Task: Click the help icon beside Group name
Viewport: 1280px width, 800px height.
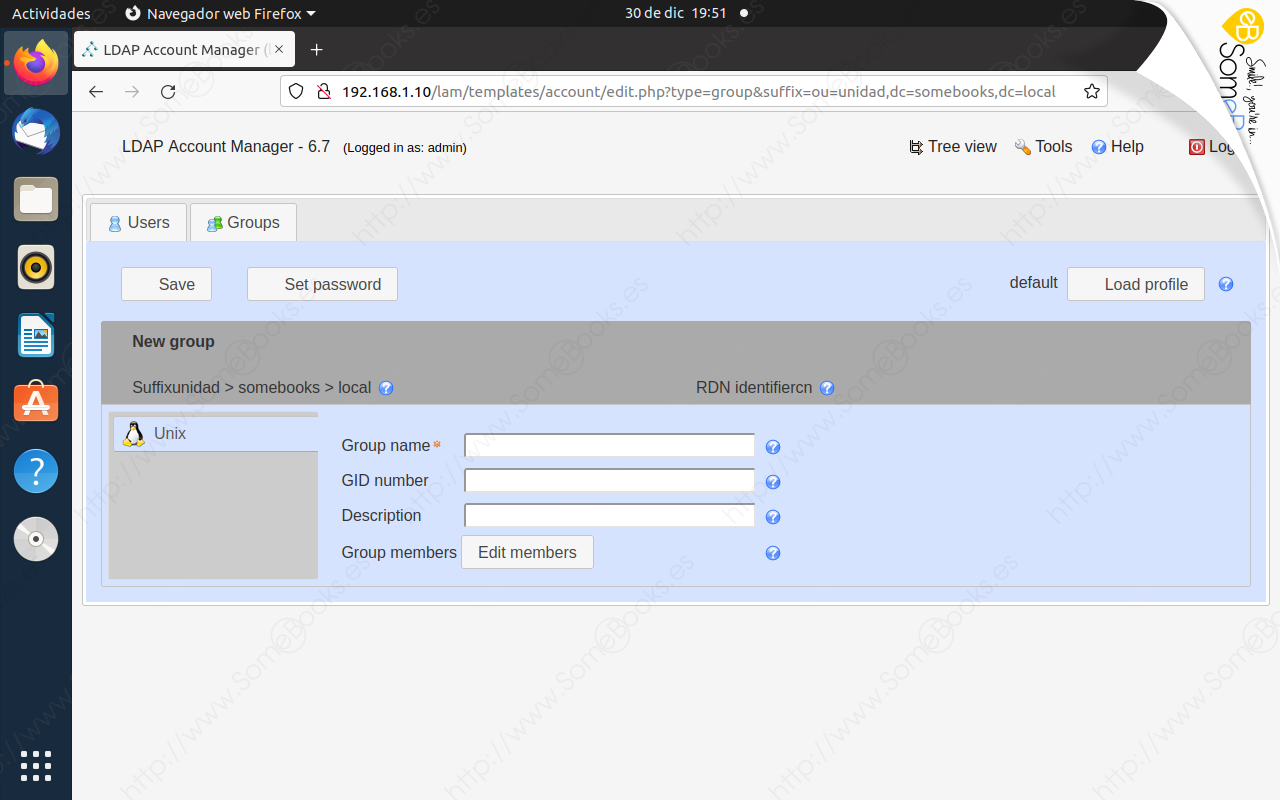Action: (772, 446)
